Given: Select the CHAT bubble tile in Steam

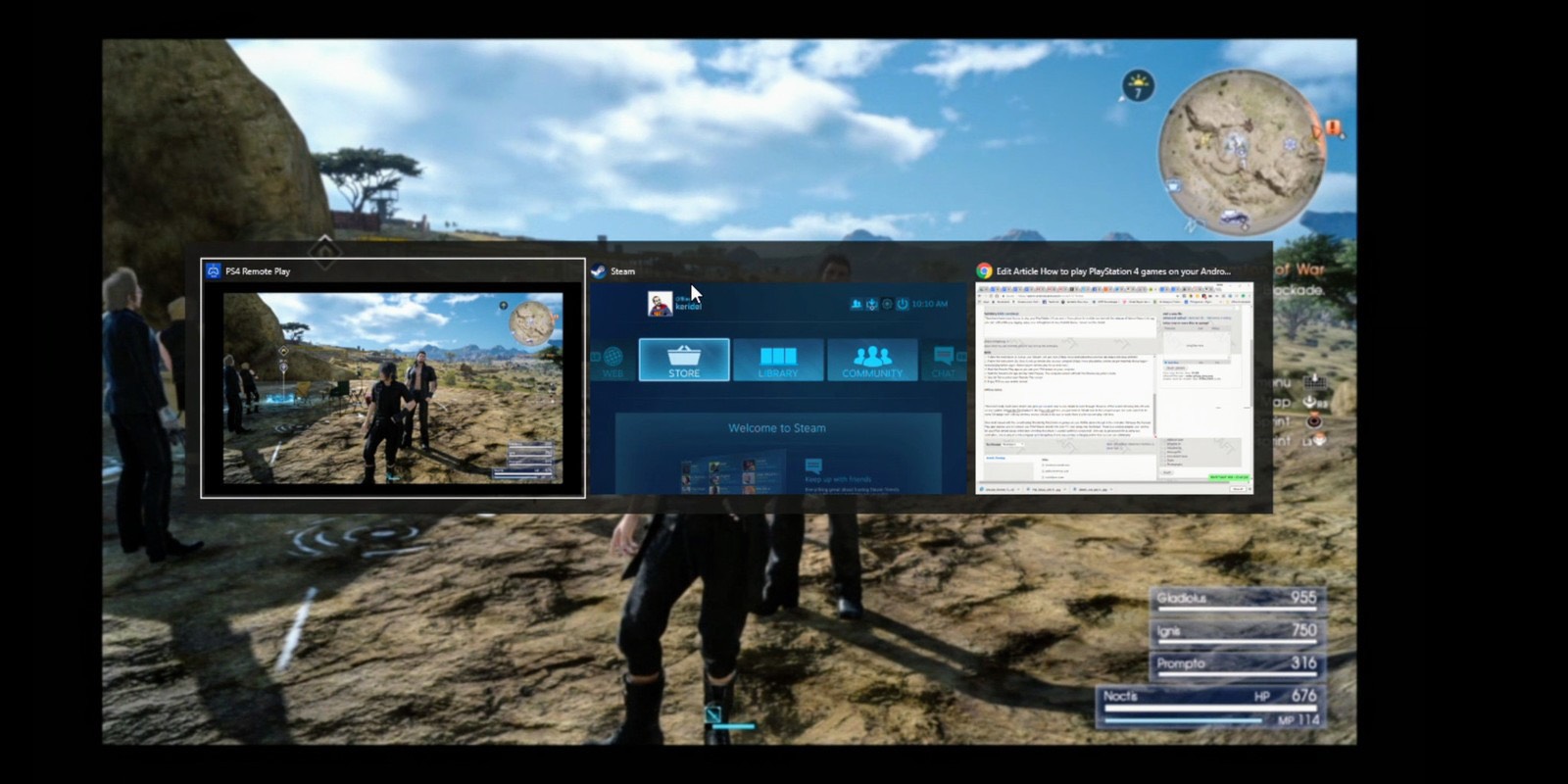Looking at the screenshot, I should [x=944, y=360].
